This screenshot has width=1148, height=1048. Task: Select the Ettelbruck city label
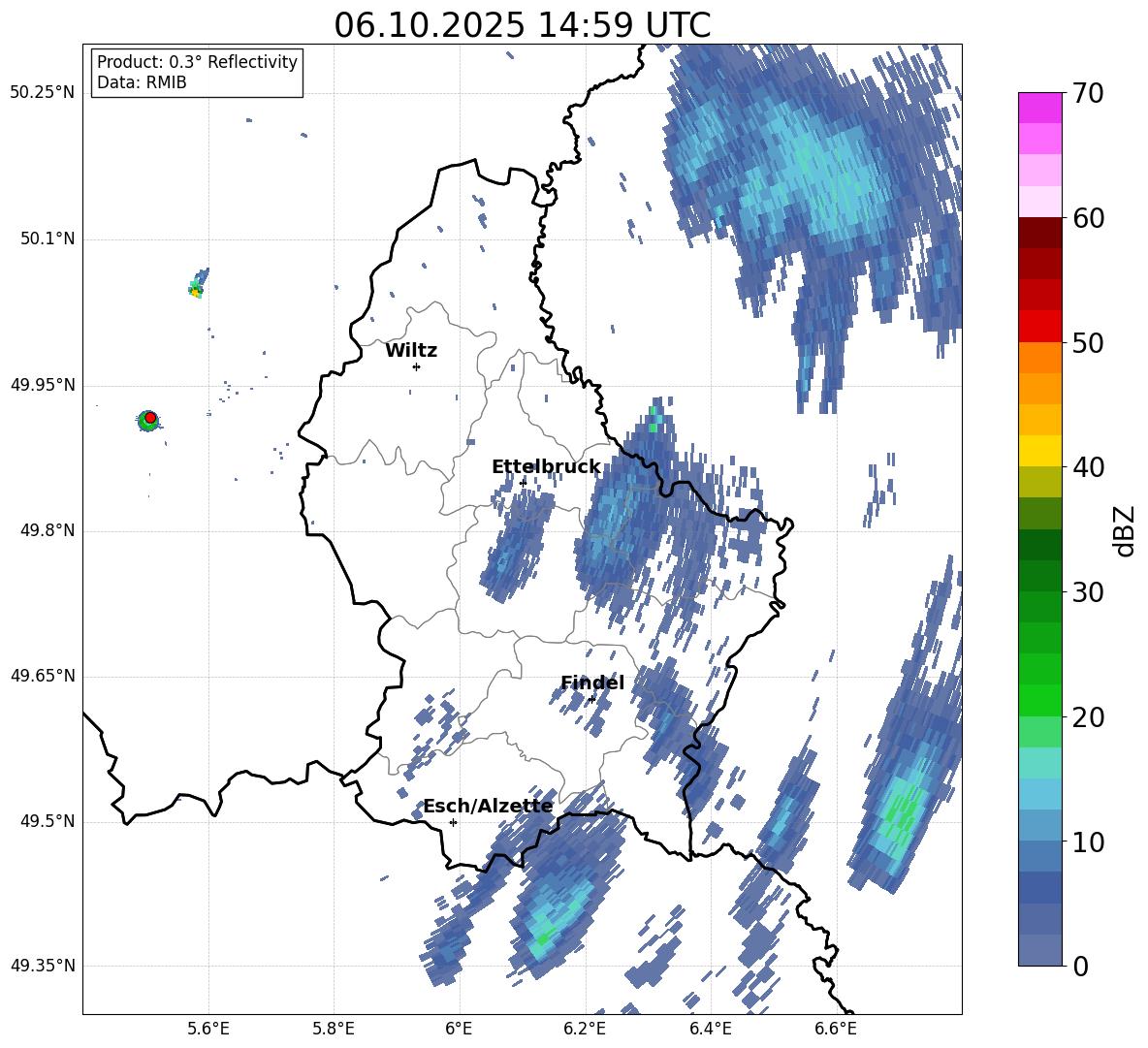pos(546,467)
